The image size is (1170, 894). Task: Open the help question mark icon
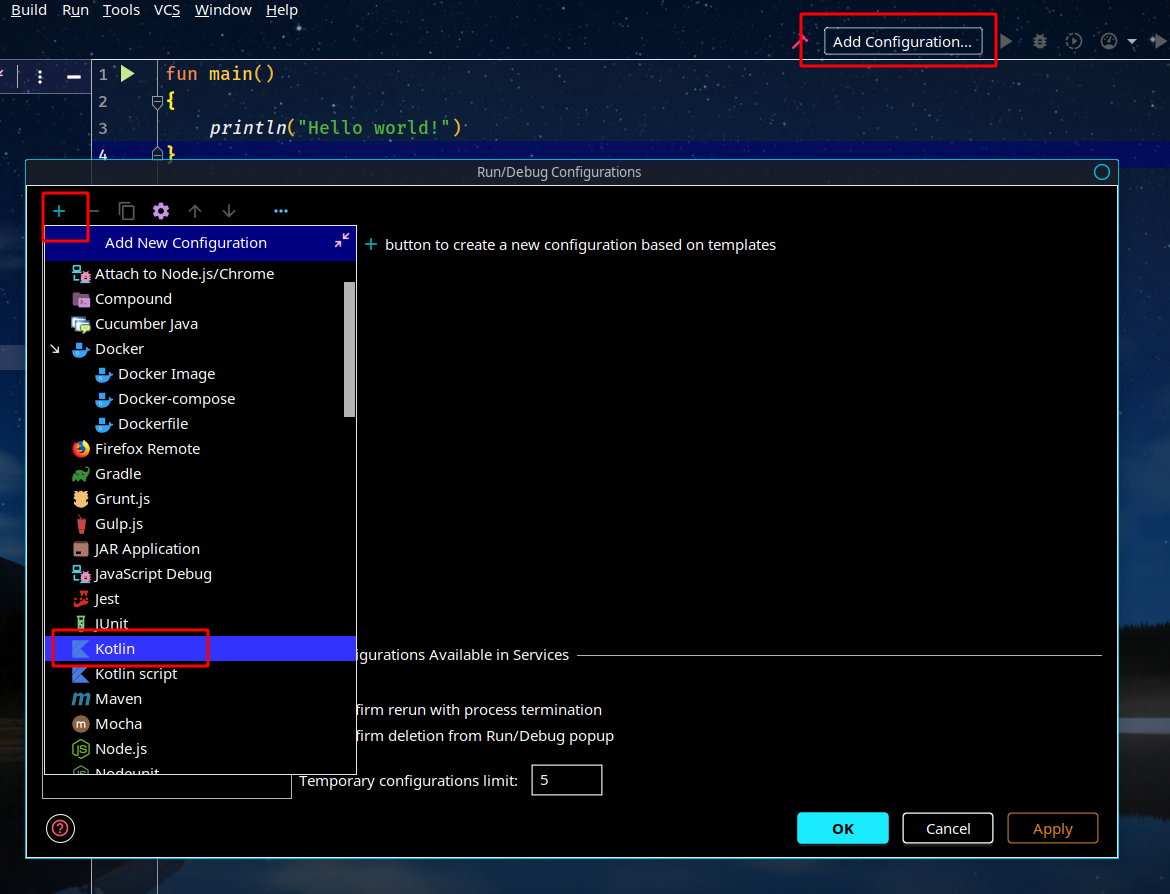point(60,828)
